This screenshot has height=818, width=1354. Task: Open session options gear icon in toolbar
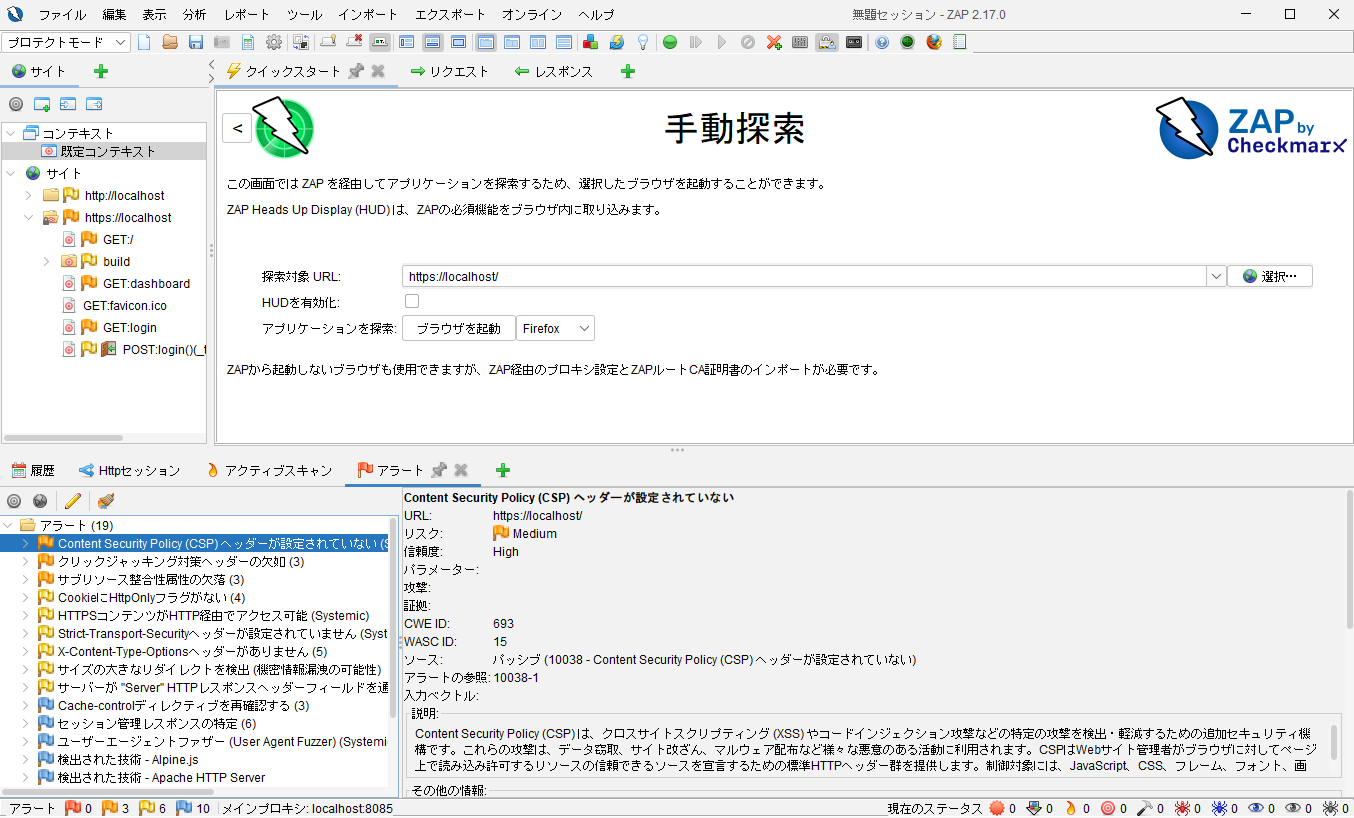click(273, 42)
